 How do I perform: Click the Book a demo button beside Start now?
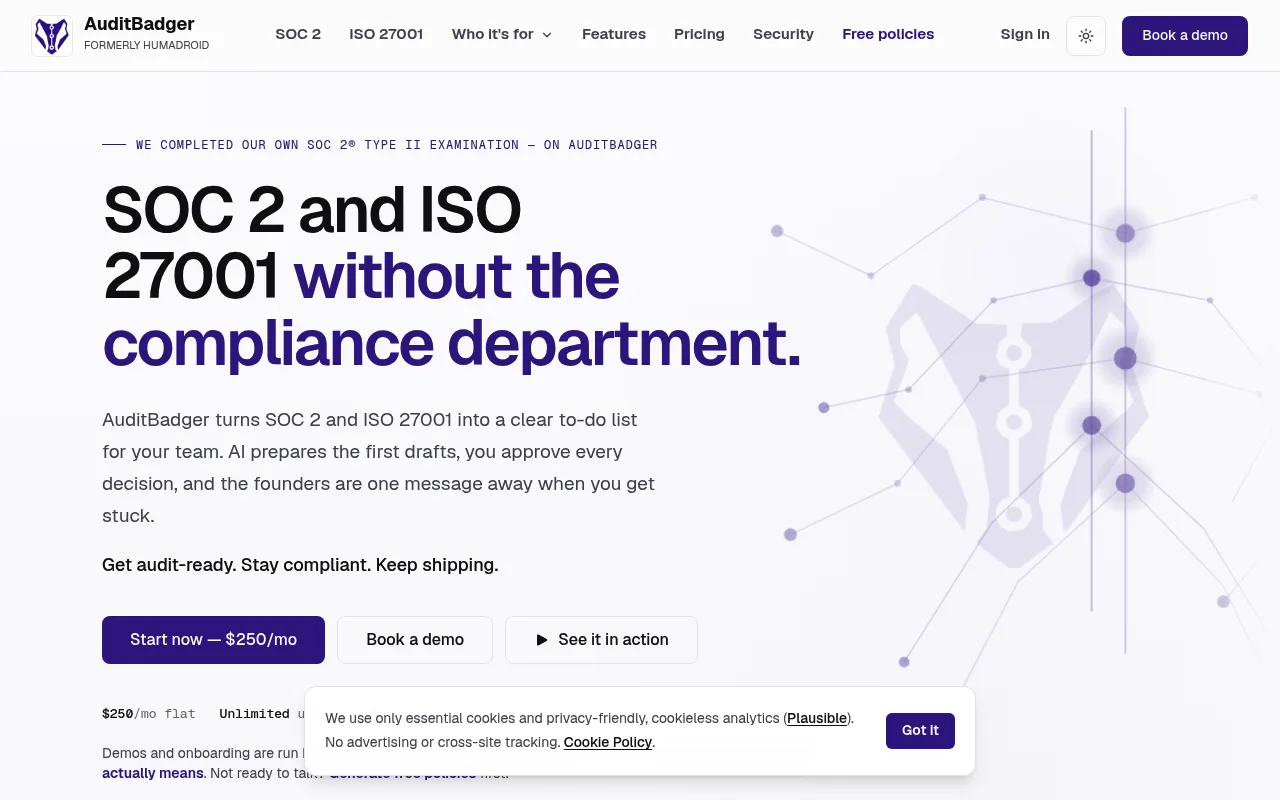click(x=415, y=640)
